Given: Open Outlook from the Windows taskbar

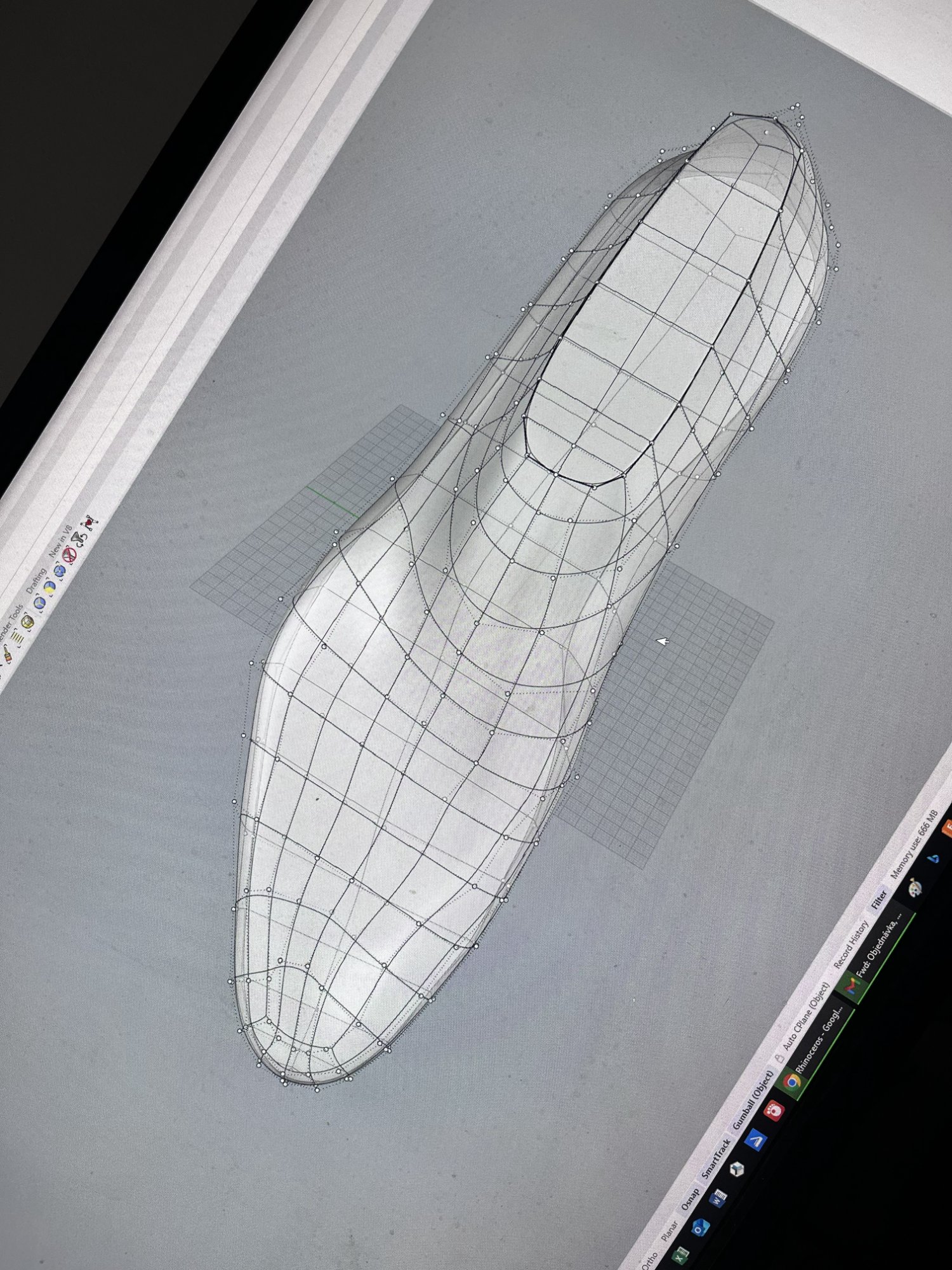Looking at the screenshot, I should tap(700, 1227).
